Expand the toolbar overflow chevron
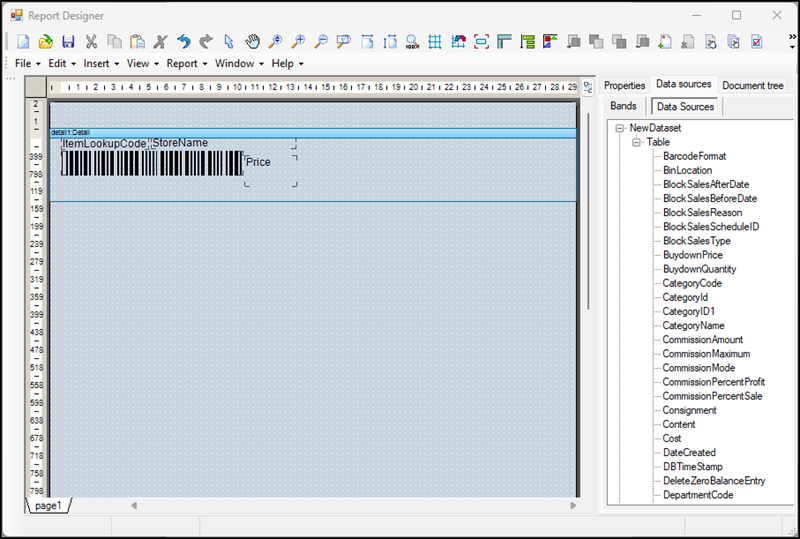Image resolution: width=800 pixels, height=539 pixels. pos(792,41)
